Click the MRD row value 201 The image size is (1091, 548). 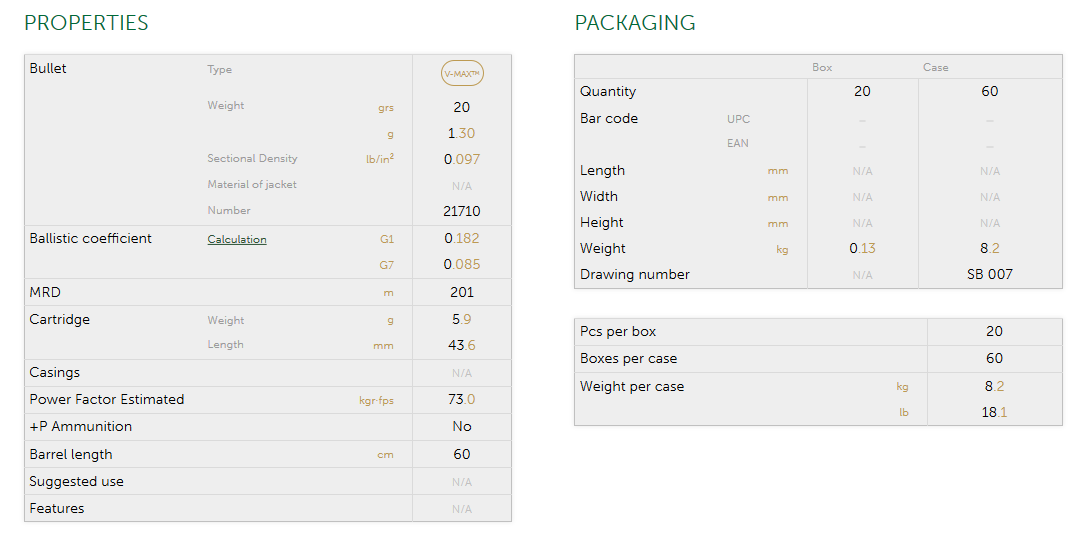tap(462, 293)
